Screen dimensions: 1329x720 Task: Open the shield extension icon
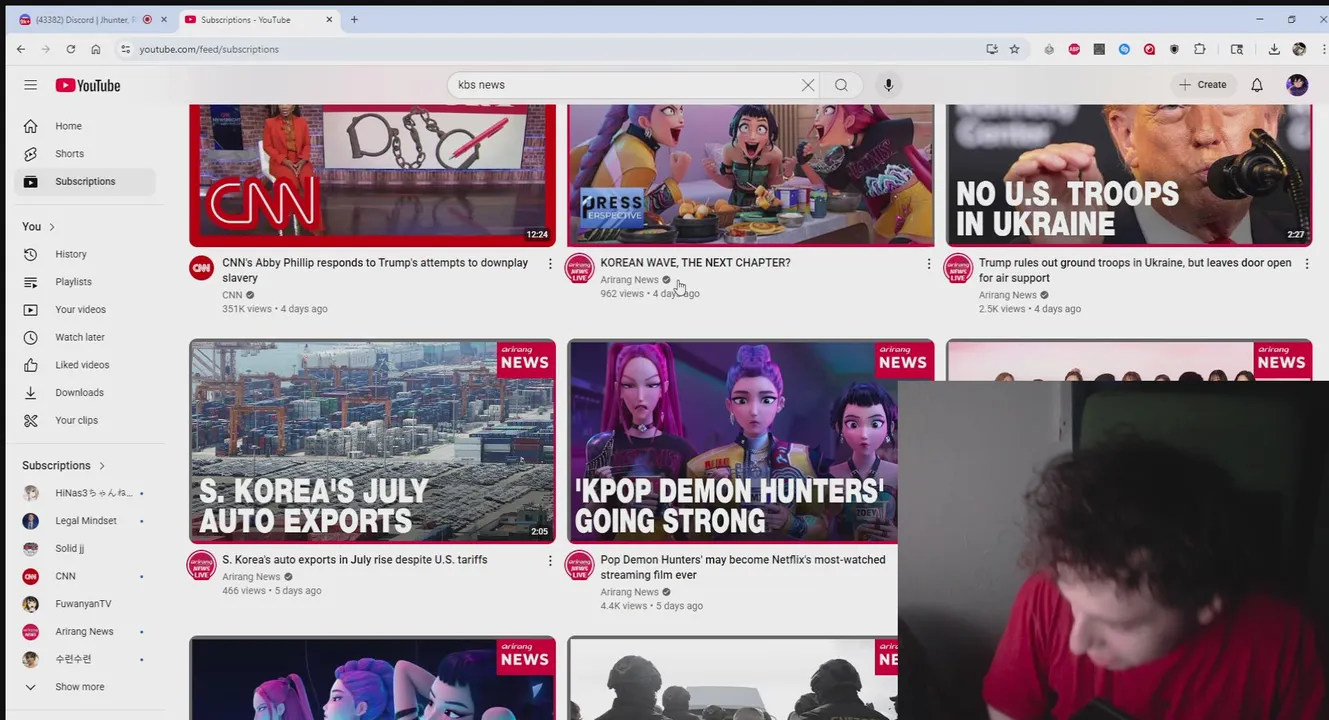[x=1174, y=49]
